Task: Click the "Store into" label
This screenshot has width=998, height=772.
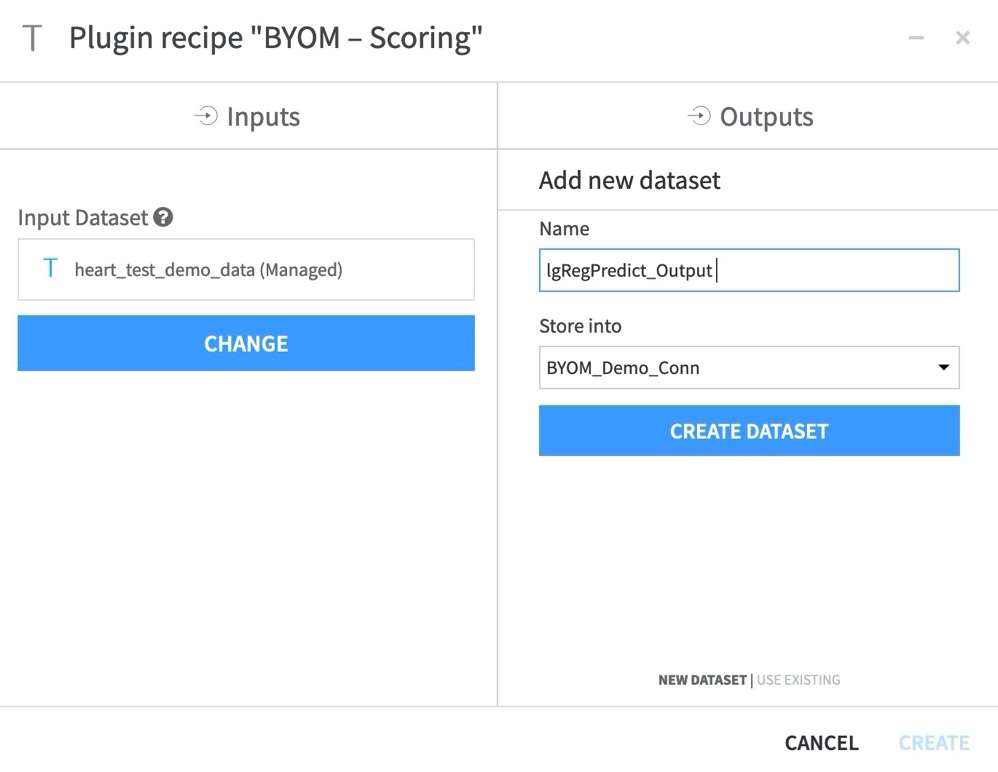Action: point(580,326)
